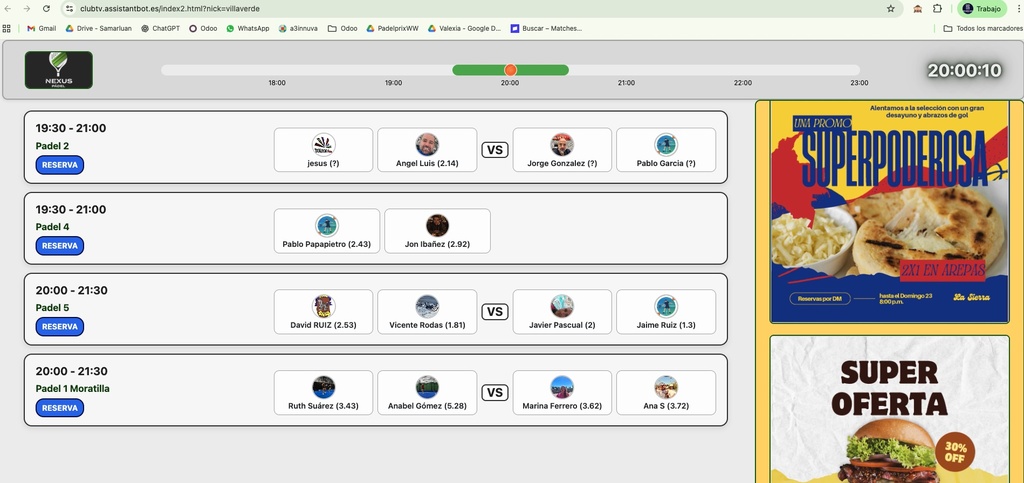Click Jon Ibañez profile picture
The image size is (1024, 483).
(437, 225)
